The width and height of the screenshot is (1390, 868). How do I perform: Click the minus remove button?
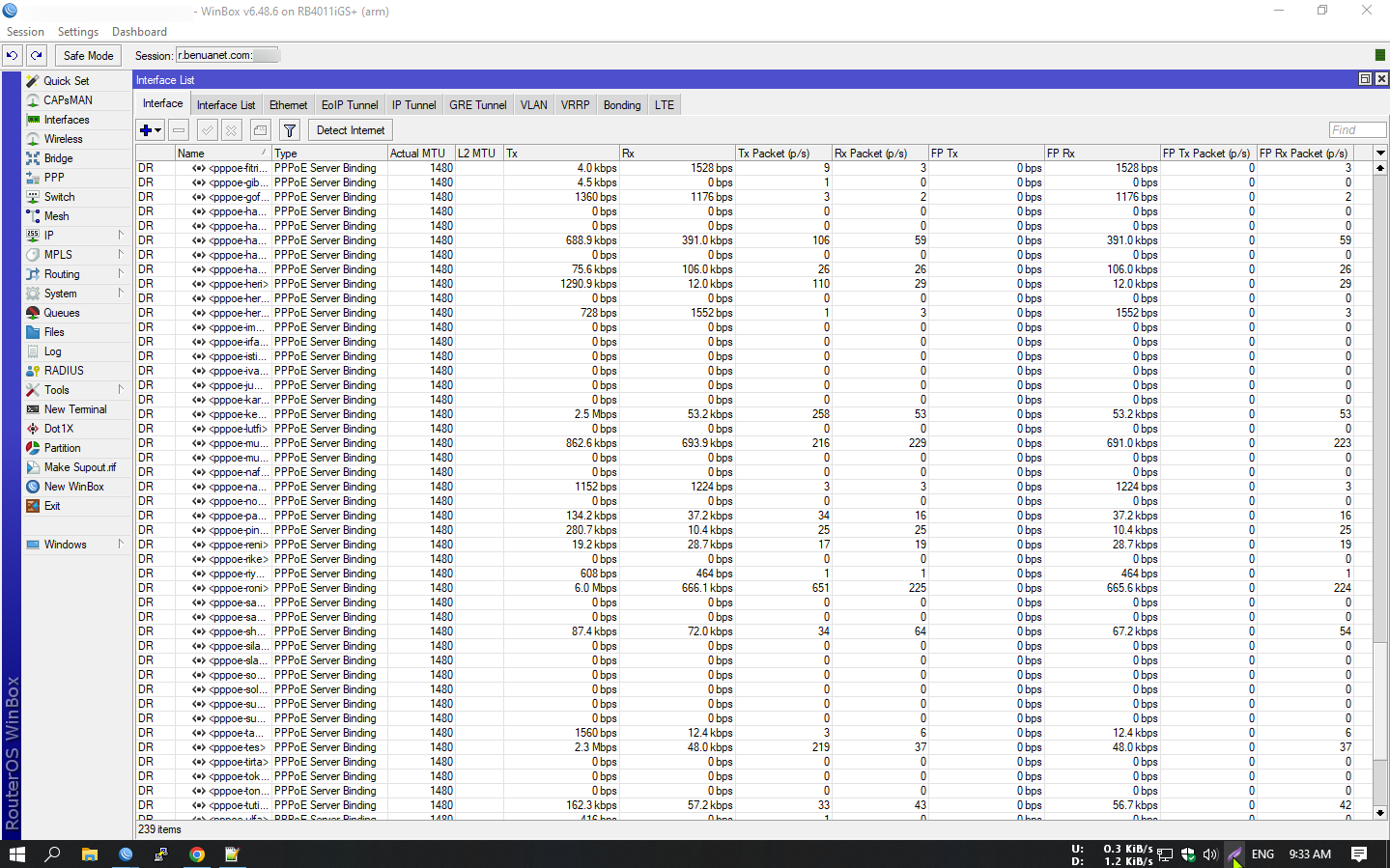point(179,130)
